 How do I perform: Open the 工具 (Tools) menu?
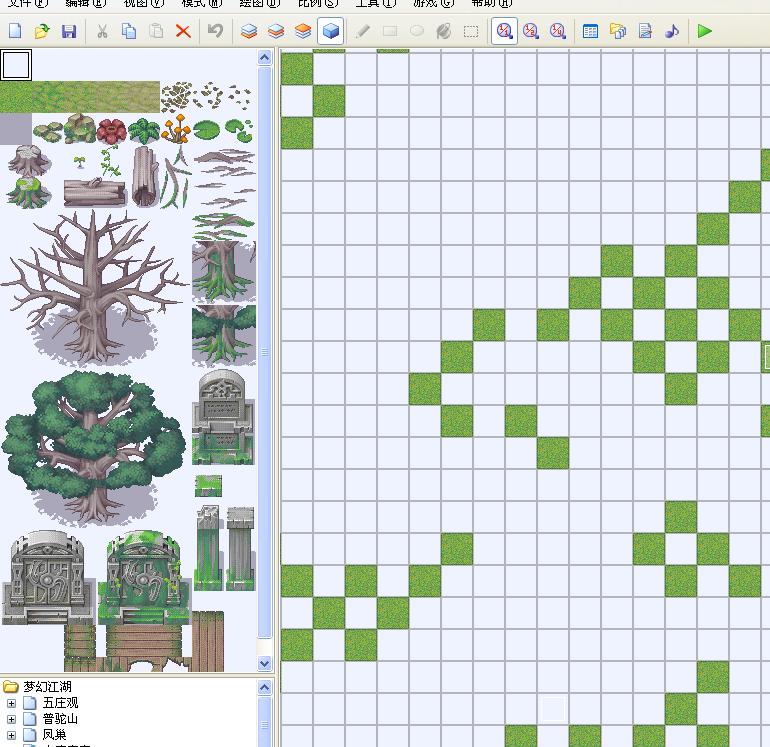tap(376, 3)
